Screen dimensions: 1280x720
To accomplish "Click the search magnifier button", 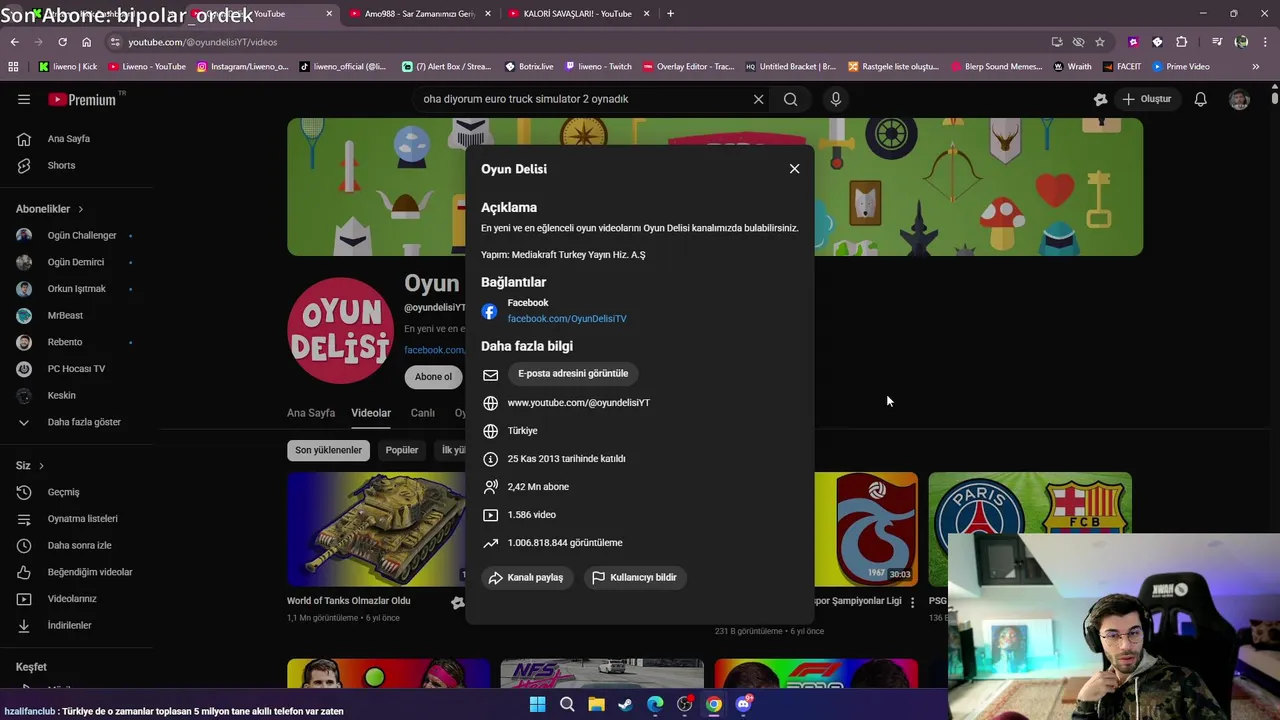I will [x=790, y=99].
